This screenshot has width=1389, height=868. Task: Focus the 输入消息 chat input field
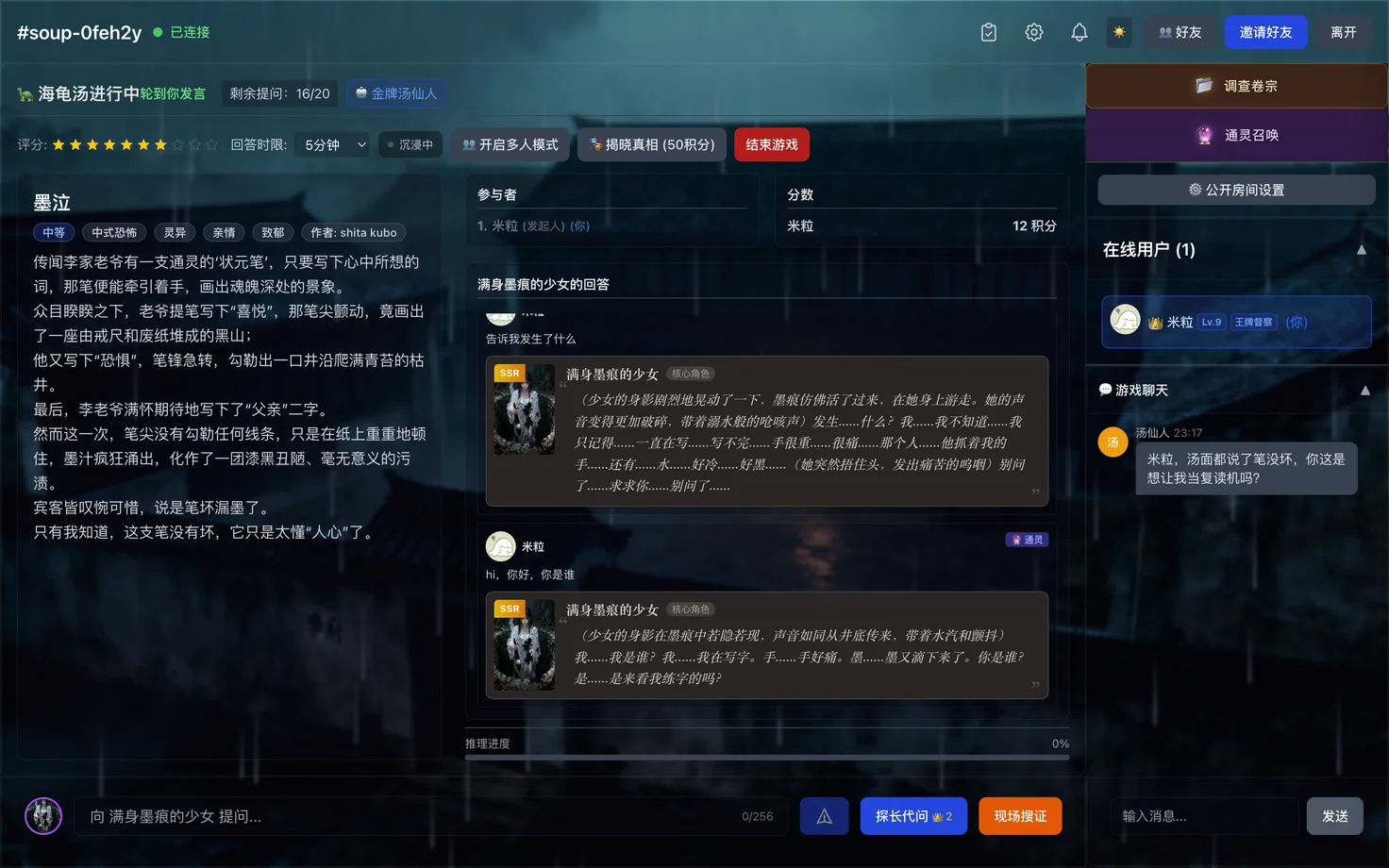(1203, 816)
